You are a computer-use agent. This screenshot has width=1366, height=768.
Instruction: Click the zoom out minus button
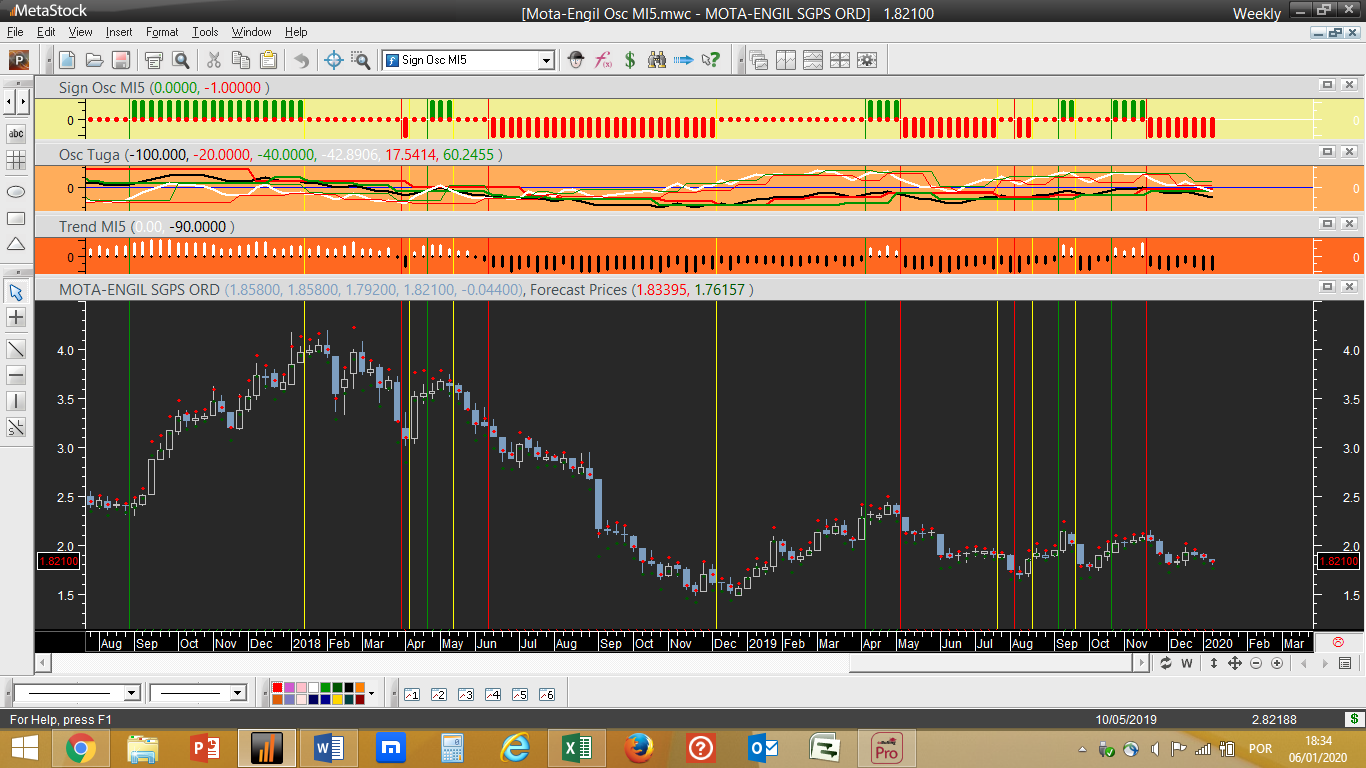1256,663
